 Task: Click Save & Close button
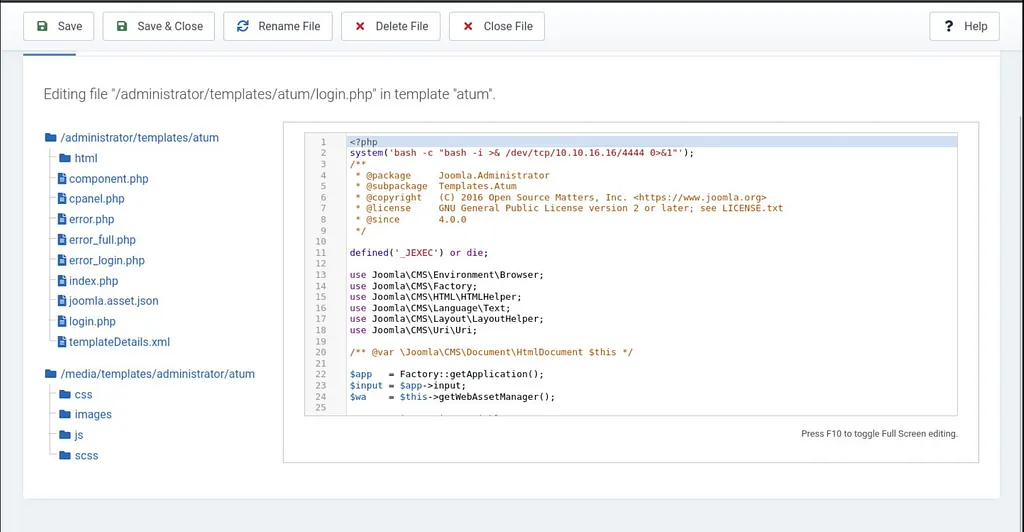pyautogui.click(x=159, y=26)
